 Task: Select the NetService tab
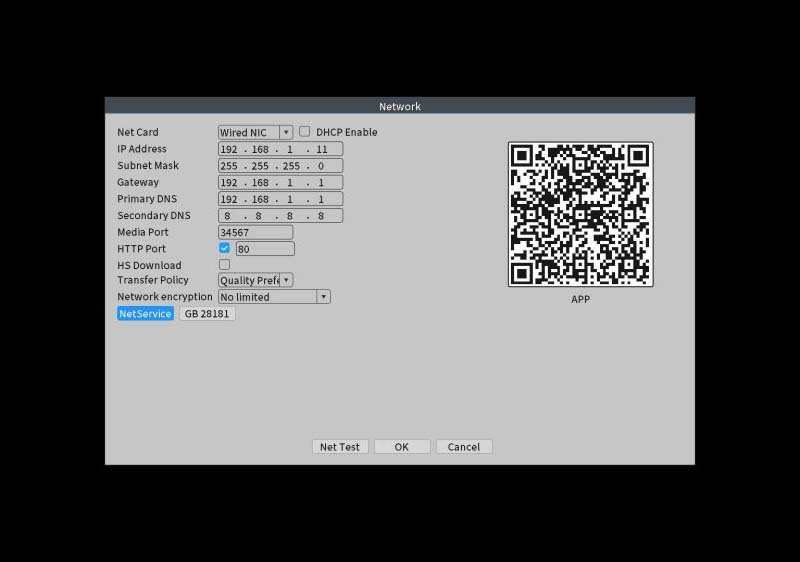click(145, 314)
